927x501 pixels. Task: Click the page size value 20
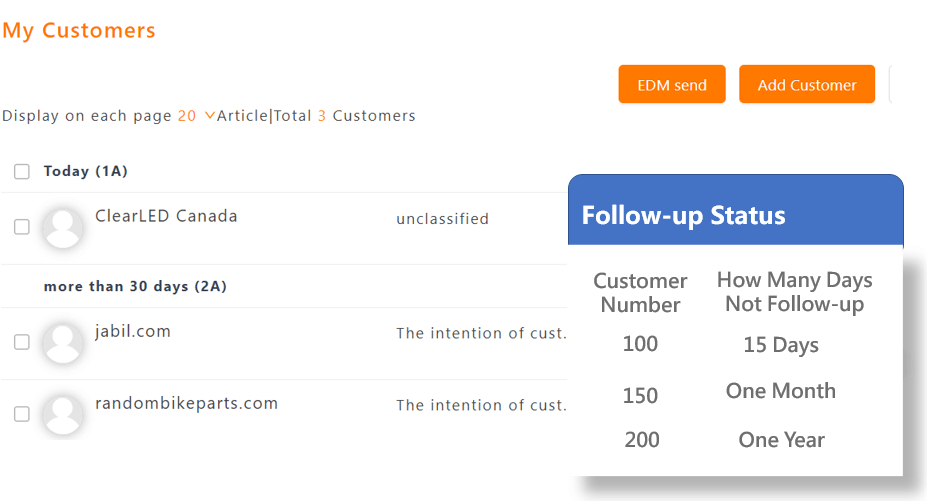tap(187, 115)
